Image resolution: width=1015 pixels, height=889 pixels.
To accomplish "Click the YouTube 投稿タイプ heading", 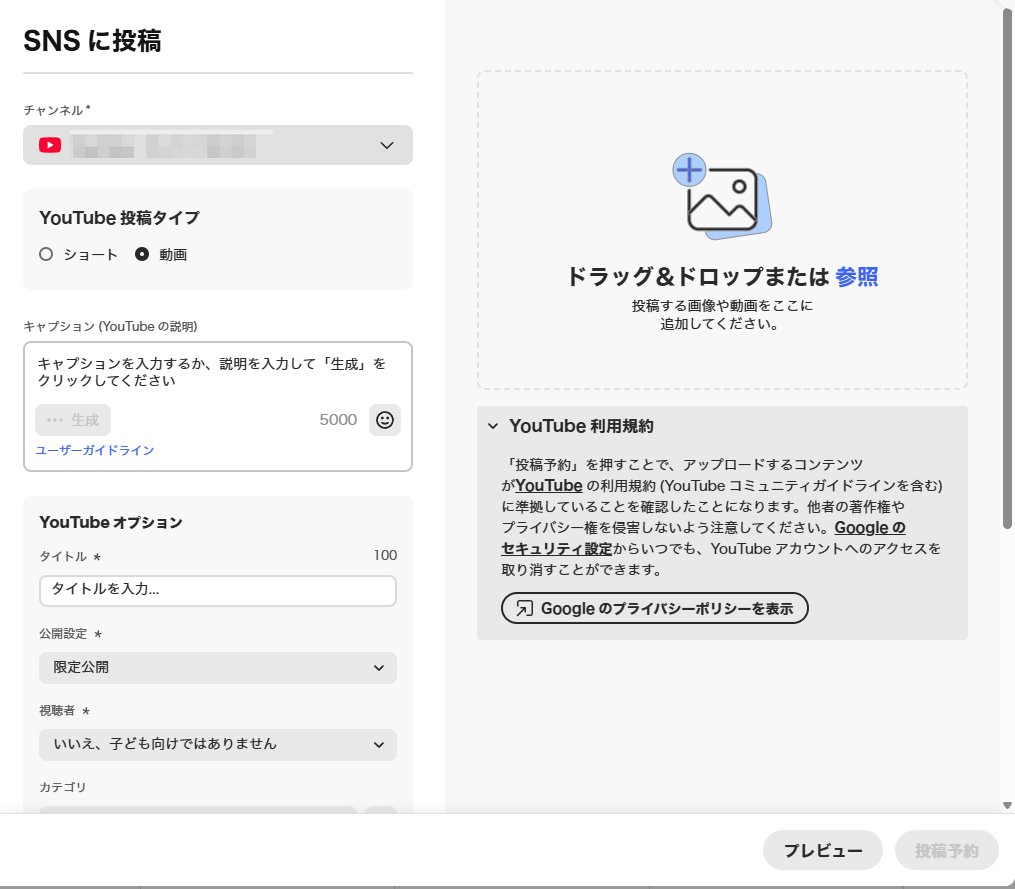I will [119, 218].
